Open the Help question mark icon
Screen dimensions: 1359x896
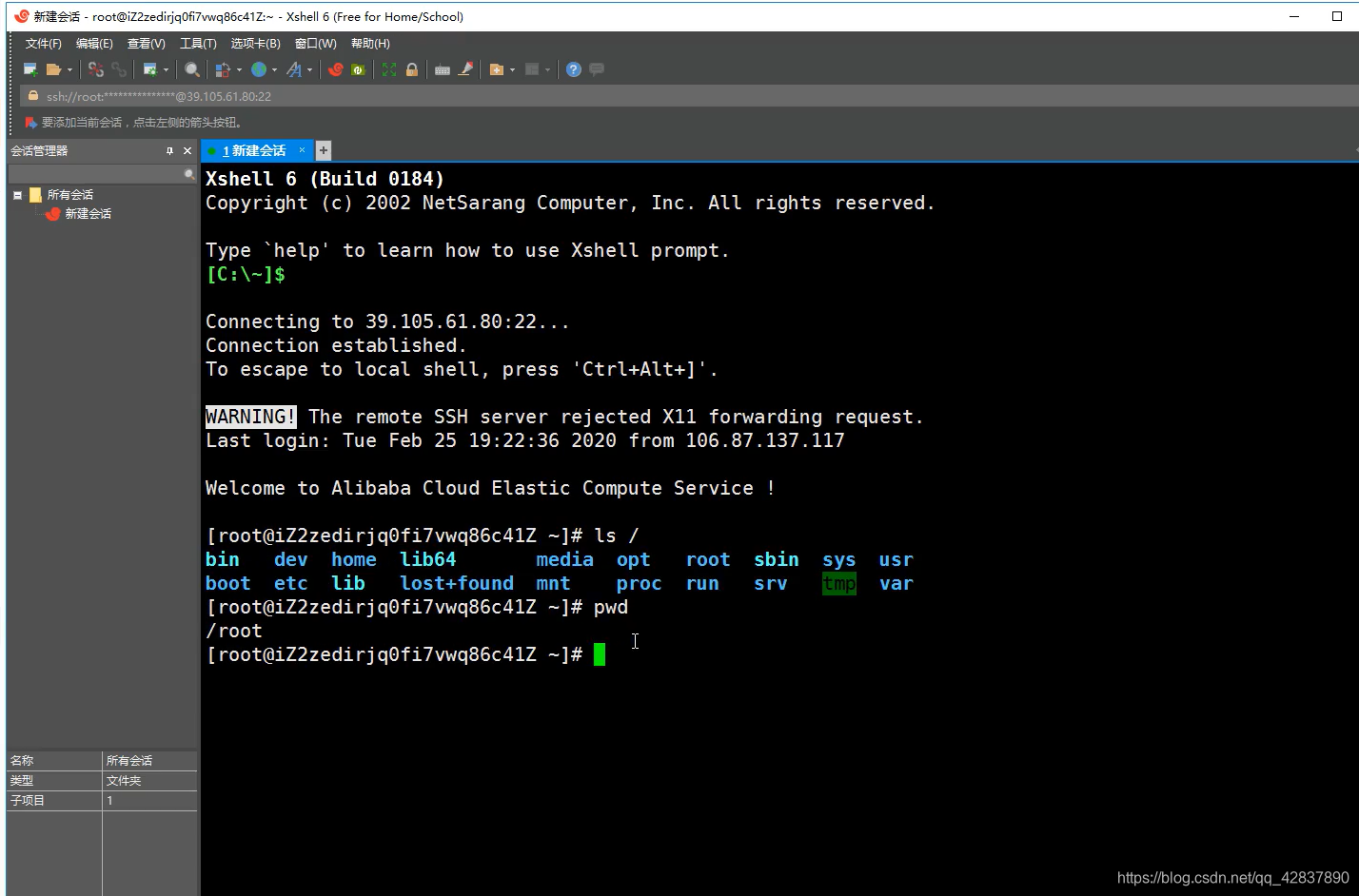pyautogui.click(x=574, y=69)
